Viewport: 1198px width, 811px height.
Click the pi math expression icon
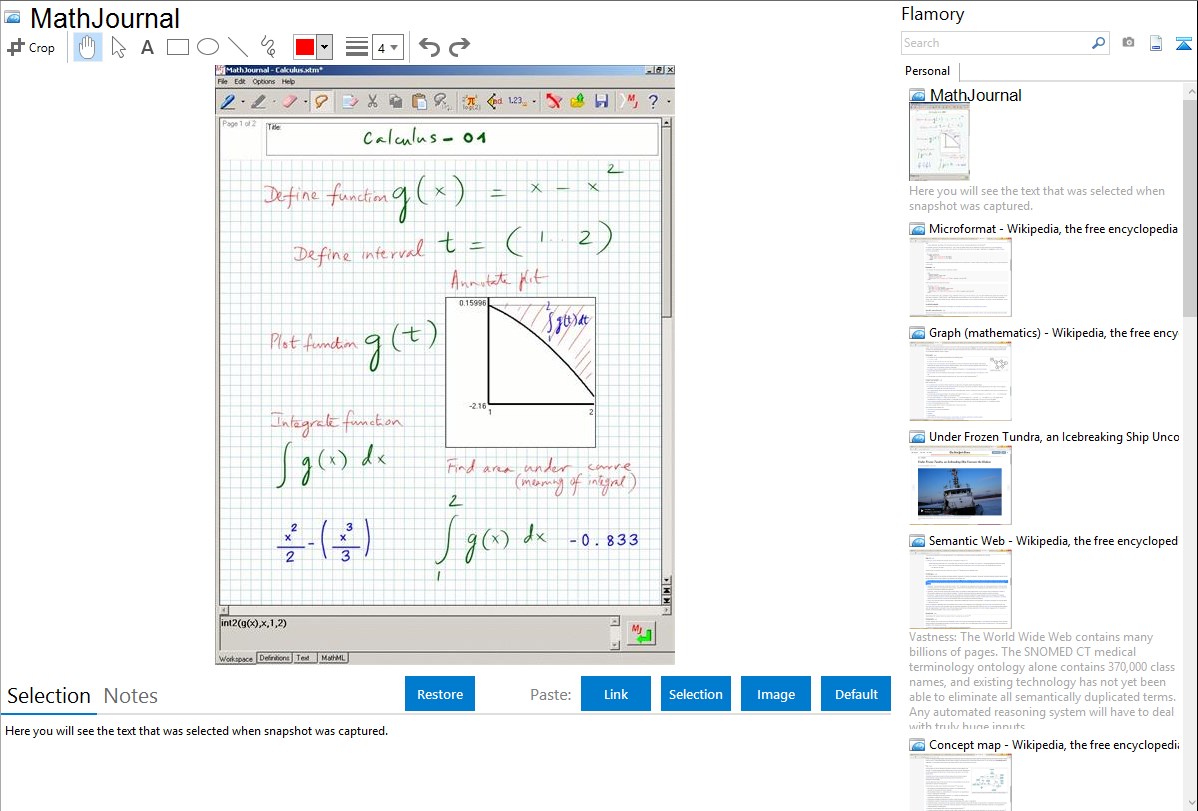(470, 101)
